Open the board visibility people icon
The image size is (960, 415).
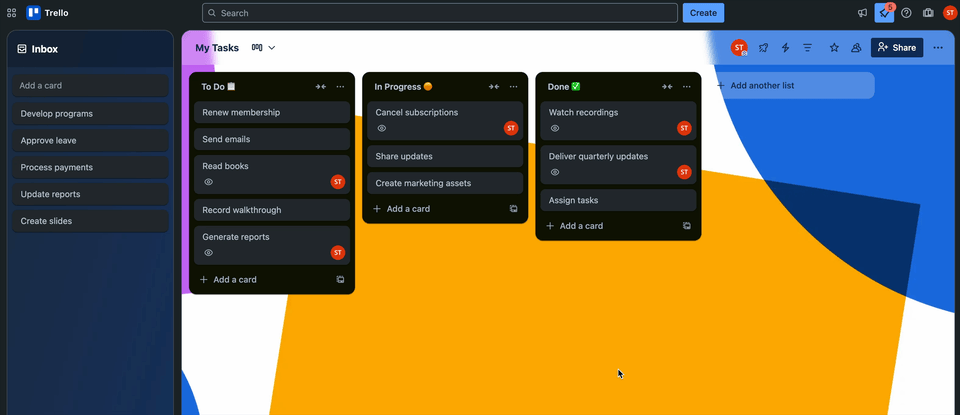coord(856,48)
